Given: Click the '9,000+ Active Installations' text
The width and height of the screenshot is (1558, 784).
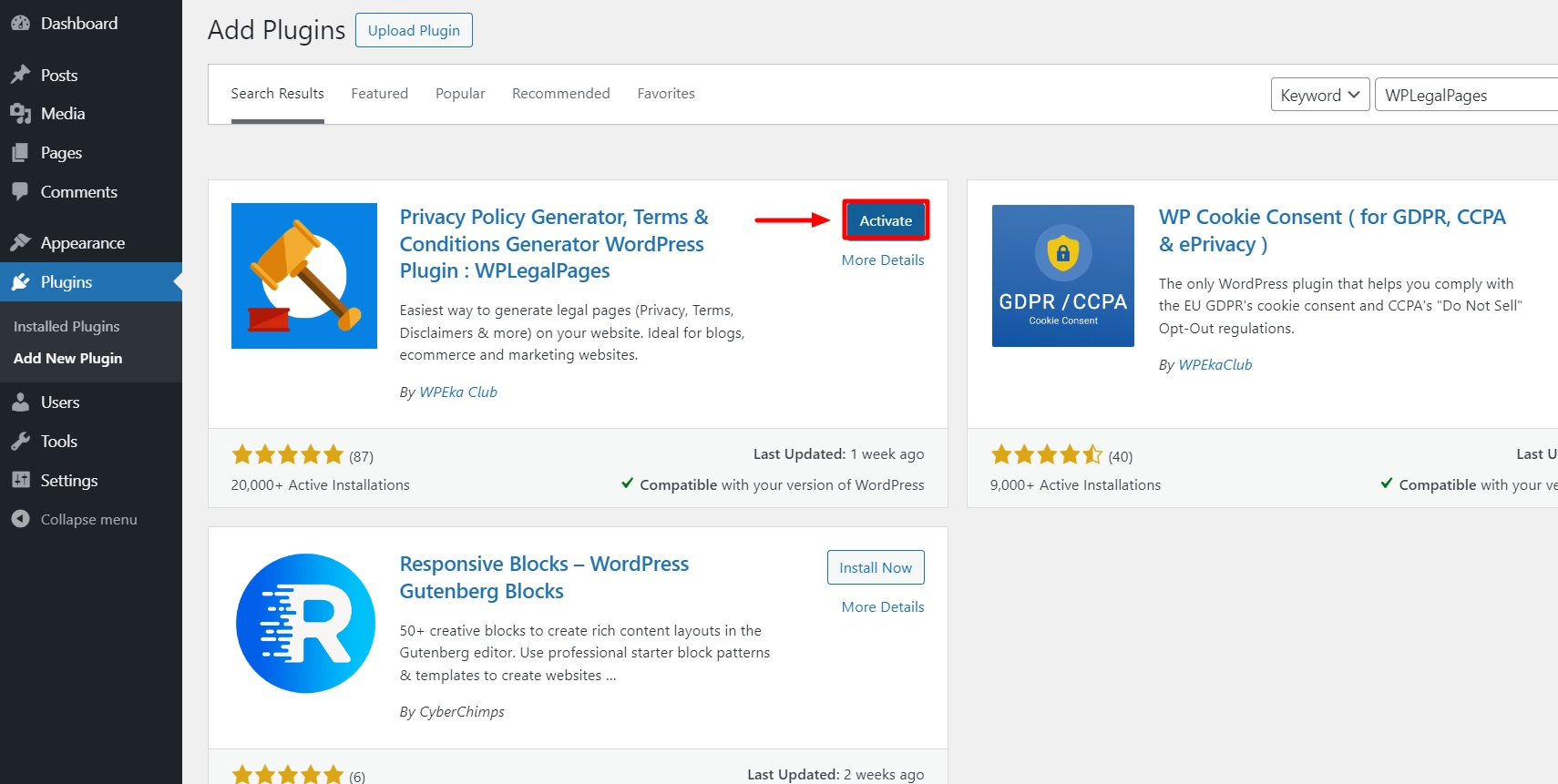Looking at the screenshot, I should [1076, 484].
